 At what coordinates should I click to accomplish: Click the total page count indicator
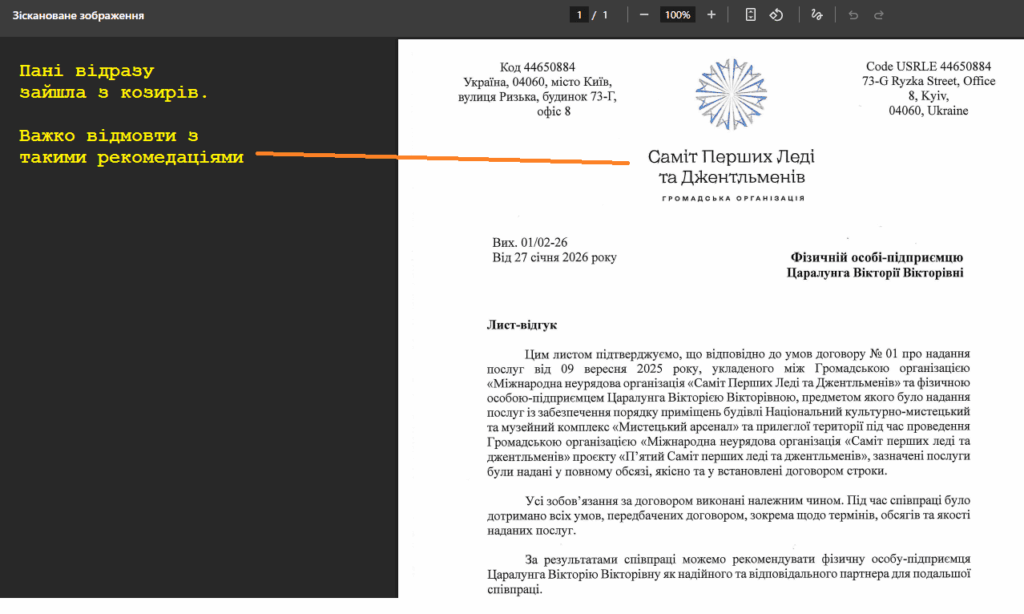click(603, 15)
